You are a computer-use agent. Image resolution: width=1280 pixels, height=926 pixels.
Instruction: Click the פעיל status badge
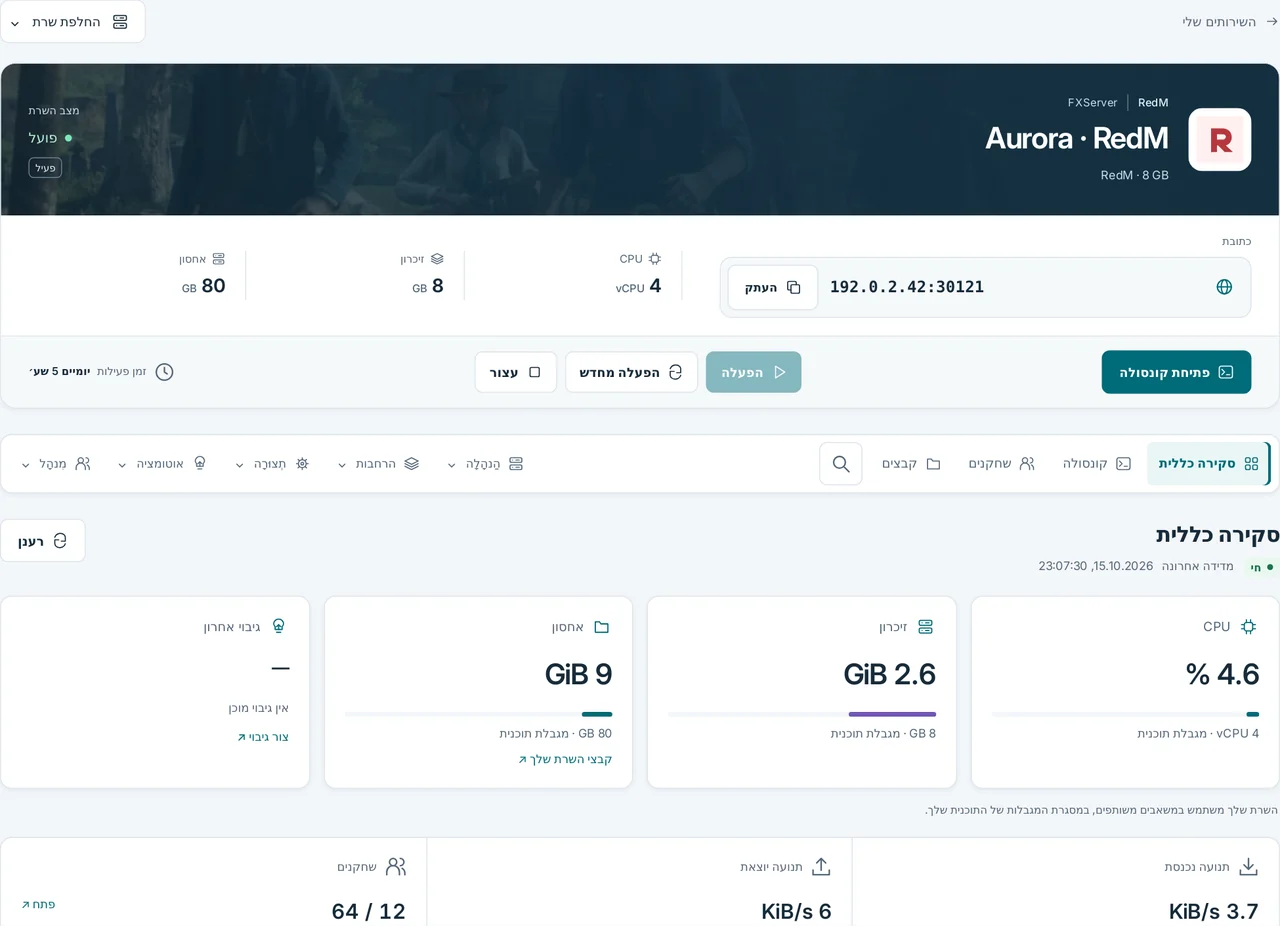click(x=45, y=168)
